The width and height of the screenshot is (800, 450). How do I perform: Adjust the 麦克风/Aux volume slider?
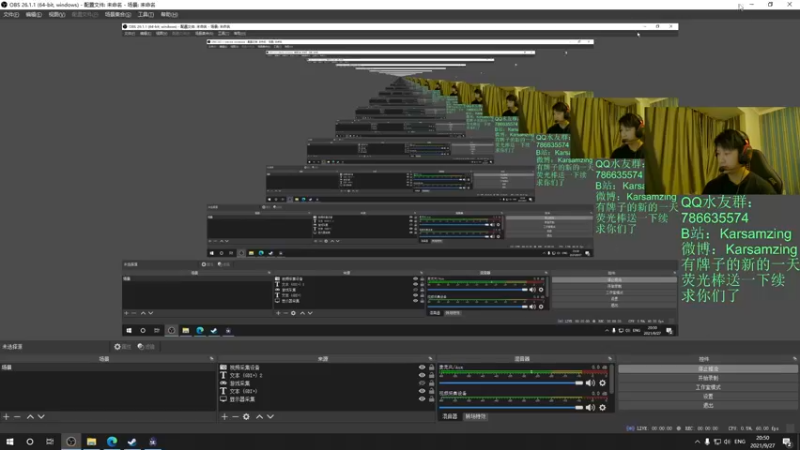coord(511,383)
